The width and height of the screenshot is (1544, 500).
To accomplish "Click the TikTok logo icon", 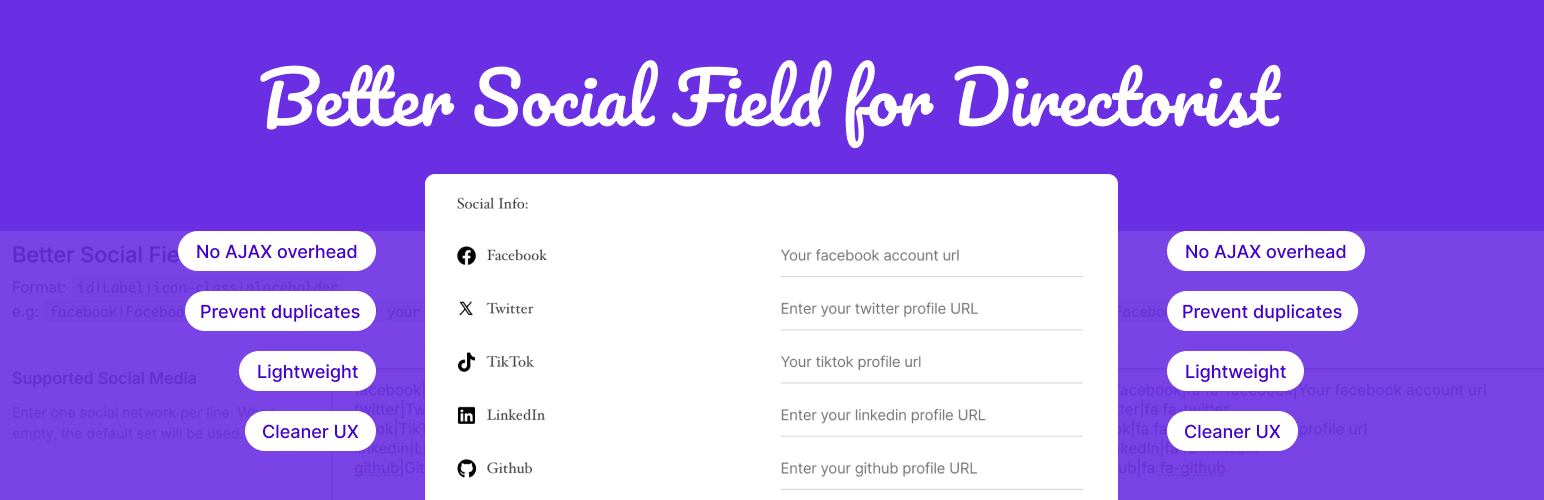I will pyautogui.click(x=466, y=362).
